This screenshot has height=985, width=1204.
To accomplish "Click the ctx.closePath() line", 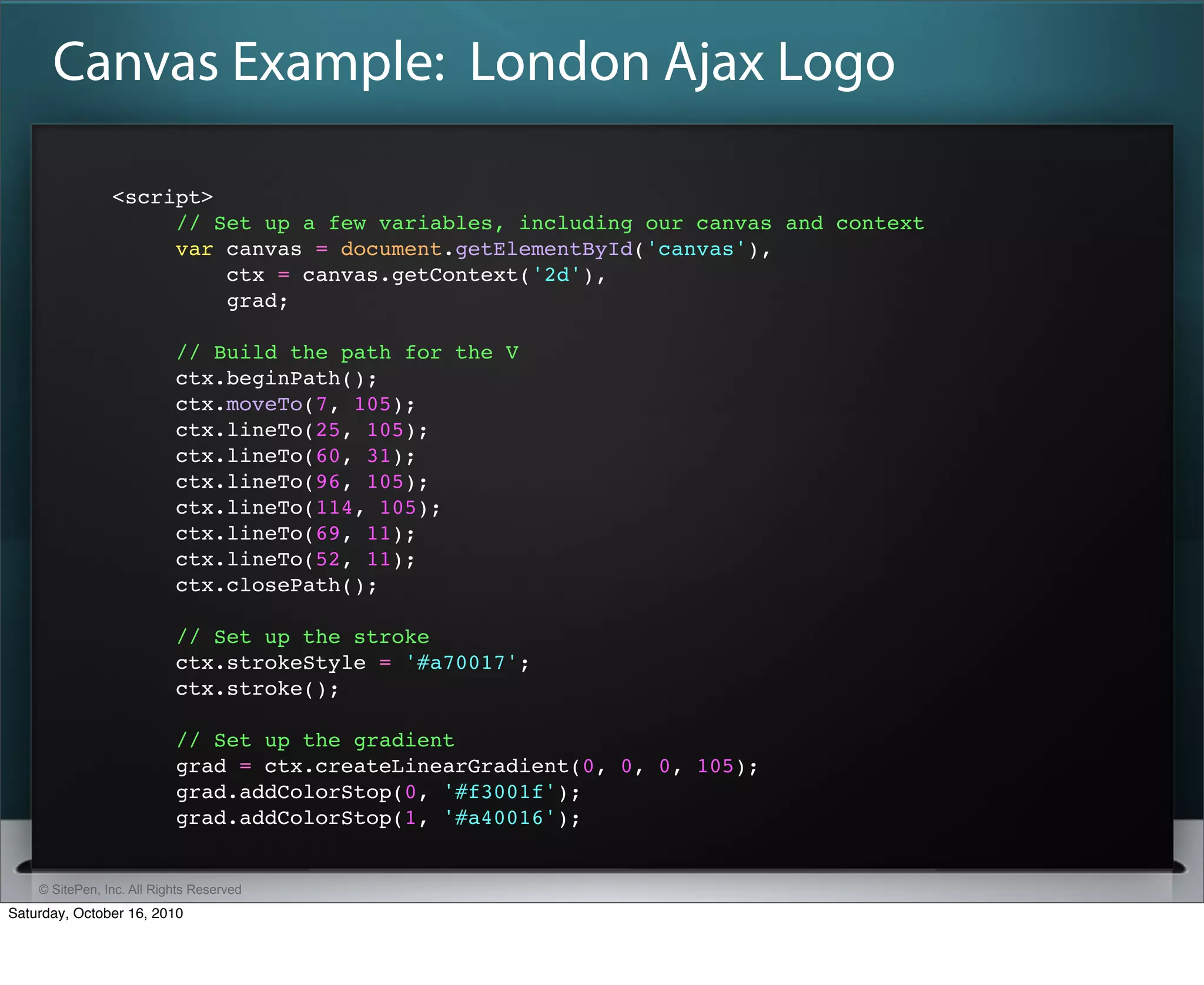I will [x=276, y=585].
